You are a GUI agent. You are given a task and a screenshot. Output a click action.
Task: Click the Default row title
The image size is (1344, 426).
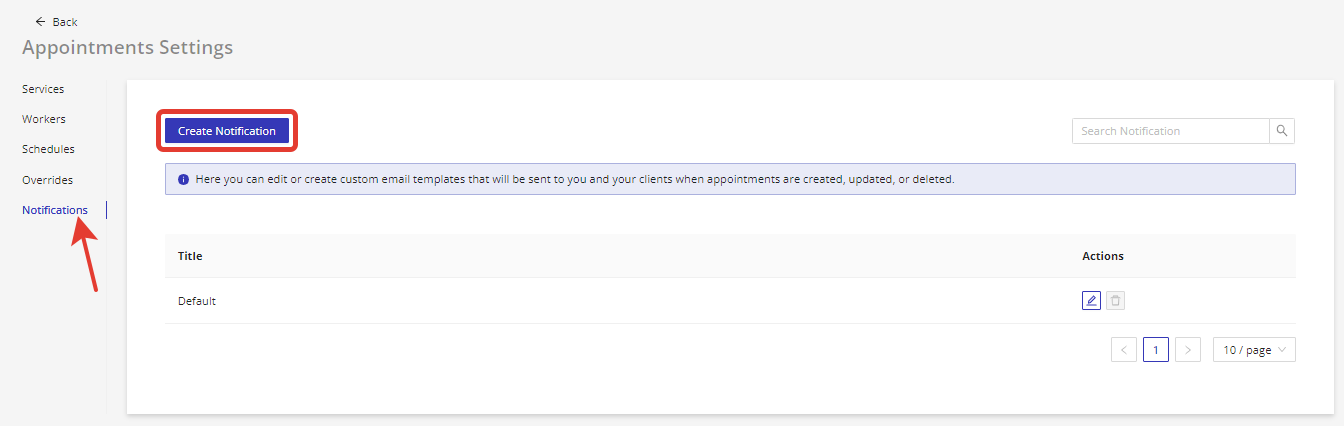pyautogui.click(x=197, y=301)
